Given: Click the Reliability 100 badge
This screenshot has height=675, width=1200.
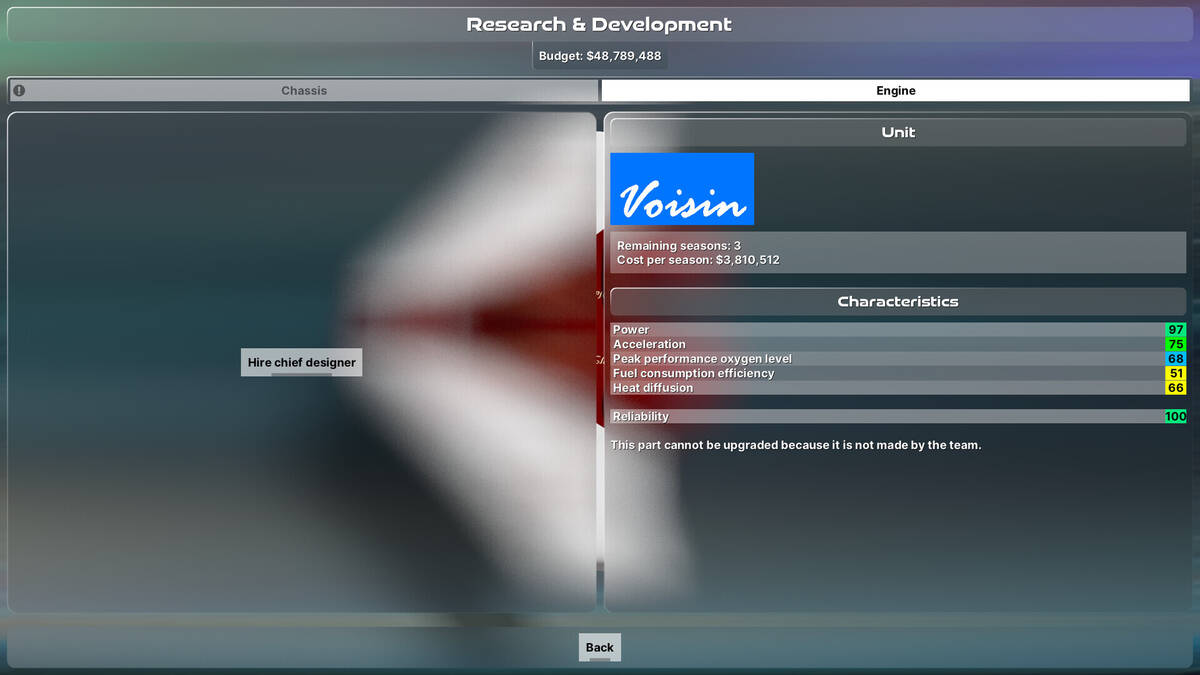Looking at the screenshot, I should point(1175,416).
